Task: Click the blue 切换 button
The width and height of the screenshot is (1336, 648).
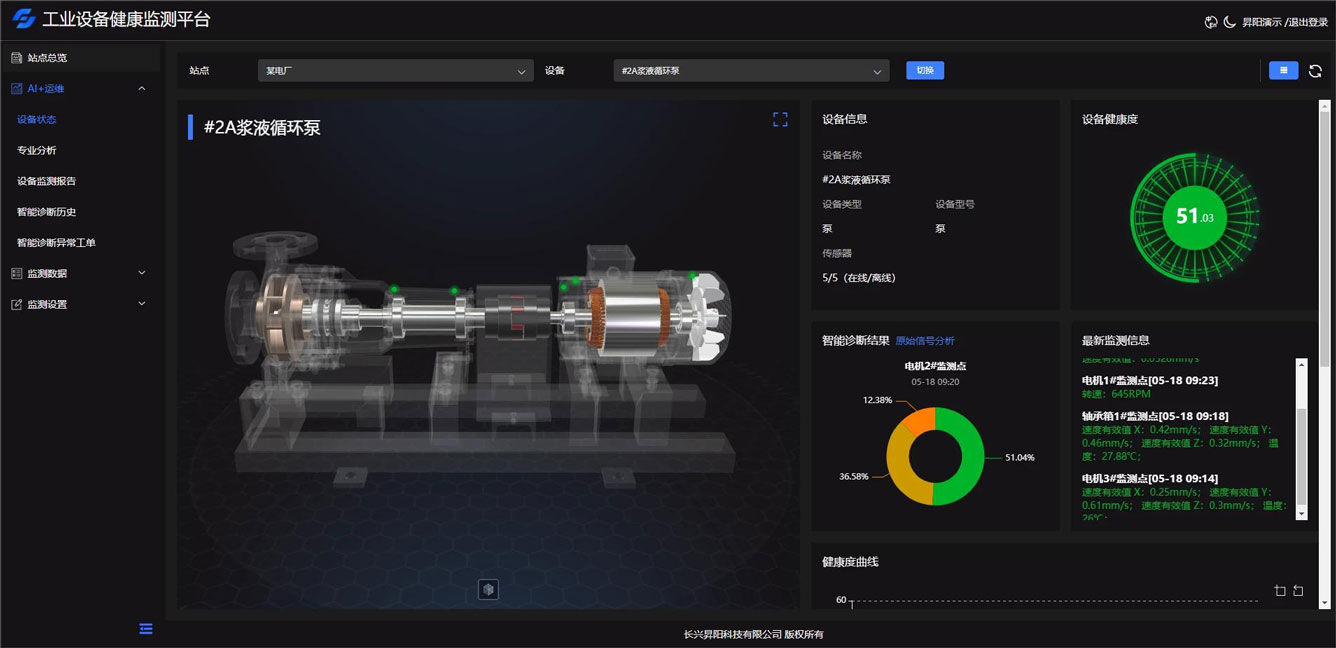Action: click(x=924, y=70)
